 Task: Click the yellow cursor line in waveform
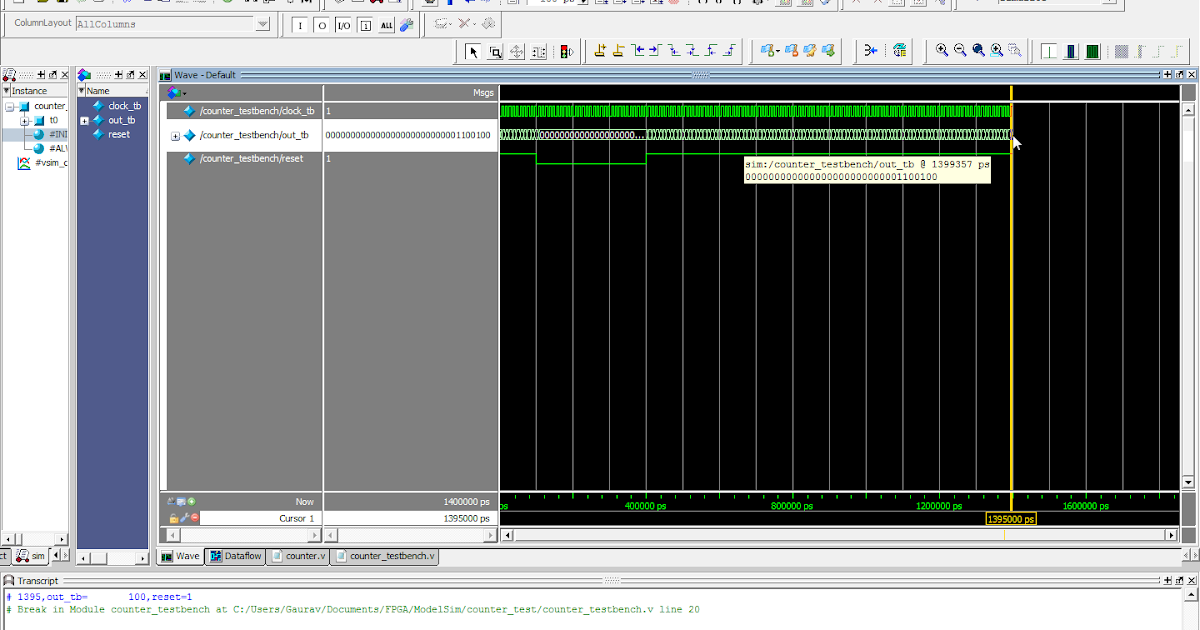tap(1011, 300)
